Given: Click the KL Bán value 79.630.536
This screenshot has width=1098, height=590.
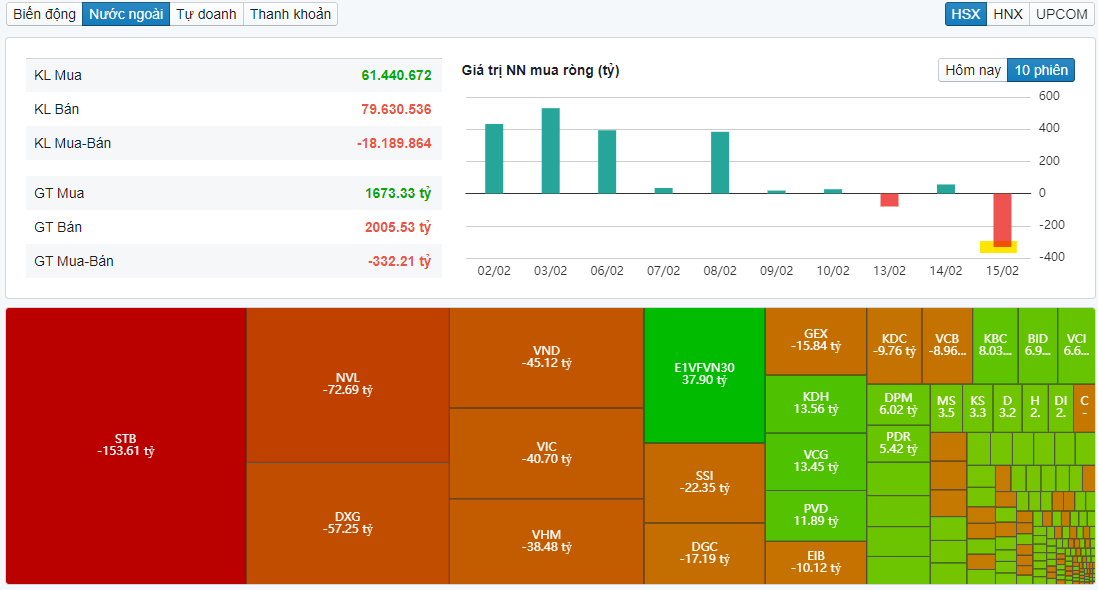Looking at the screenshot, I should 396,109.
